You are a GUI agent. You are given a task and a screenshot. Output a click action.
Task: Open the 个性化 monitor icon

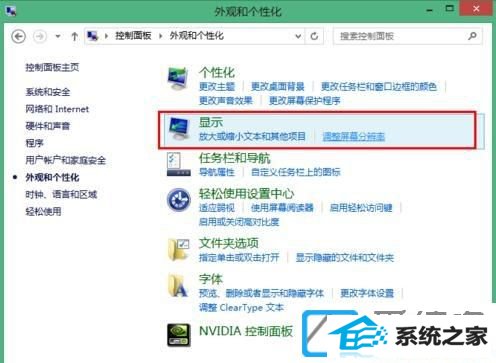point(178,79)
